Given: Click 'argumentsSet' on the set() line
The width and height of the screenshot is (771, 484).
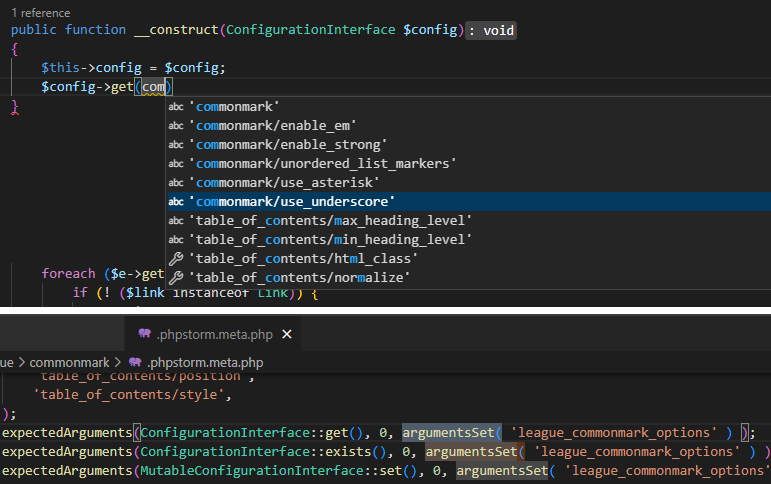Looking at the screenshot, I should pos(502,471).
